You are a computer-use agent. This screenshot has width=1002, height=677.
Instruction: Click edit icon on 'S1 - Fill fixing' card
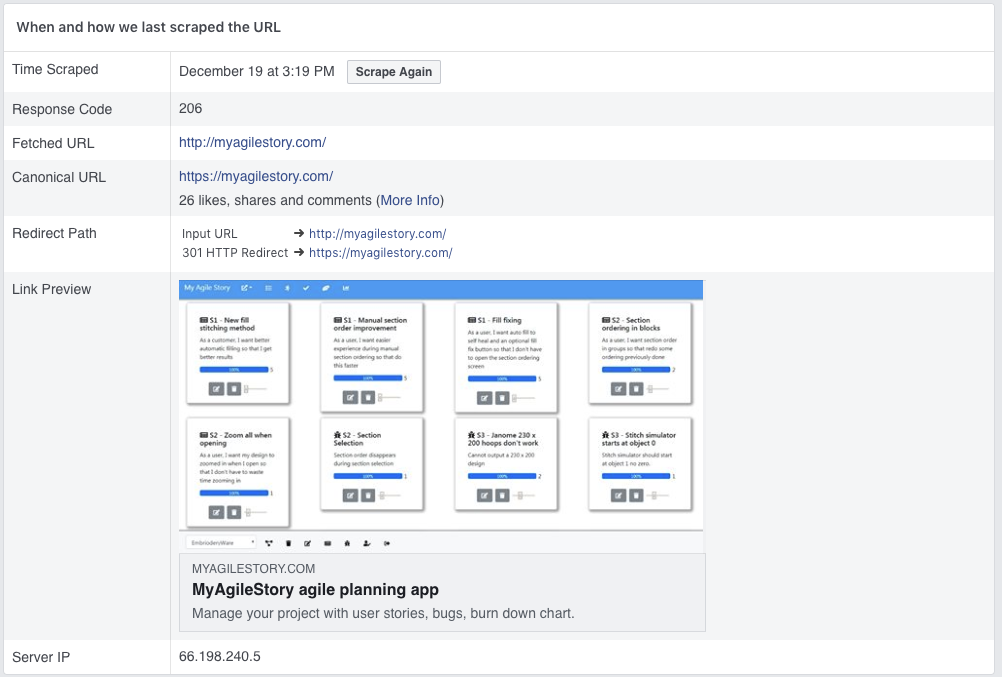(484, 397)
